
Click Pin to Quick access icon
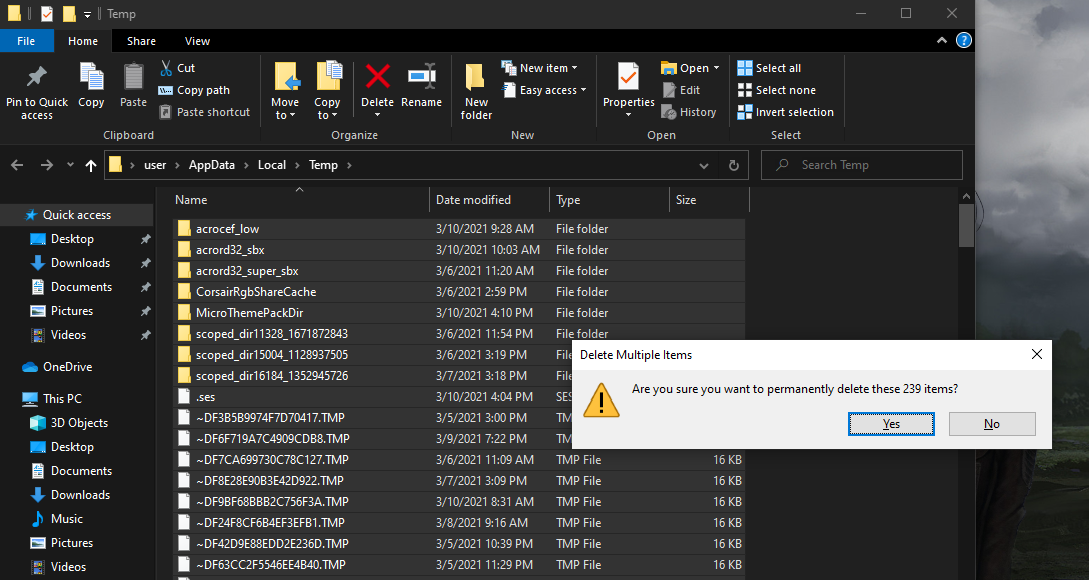pos(37,78)
